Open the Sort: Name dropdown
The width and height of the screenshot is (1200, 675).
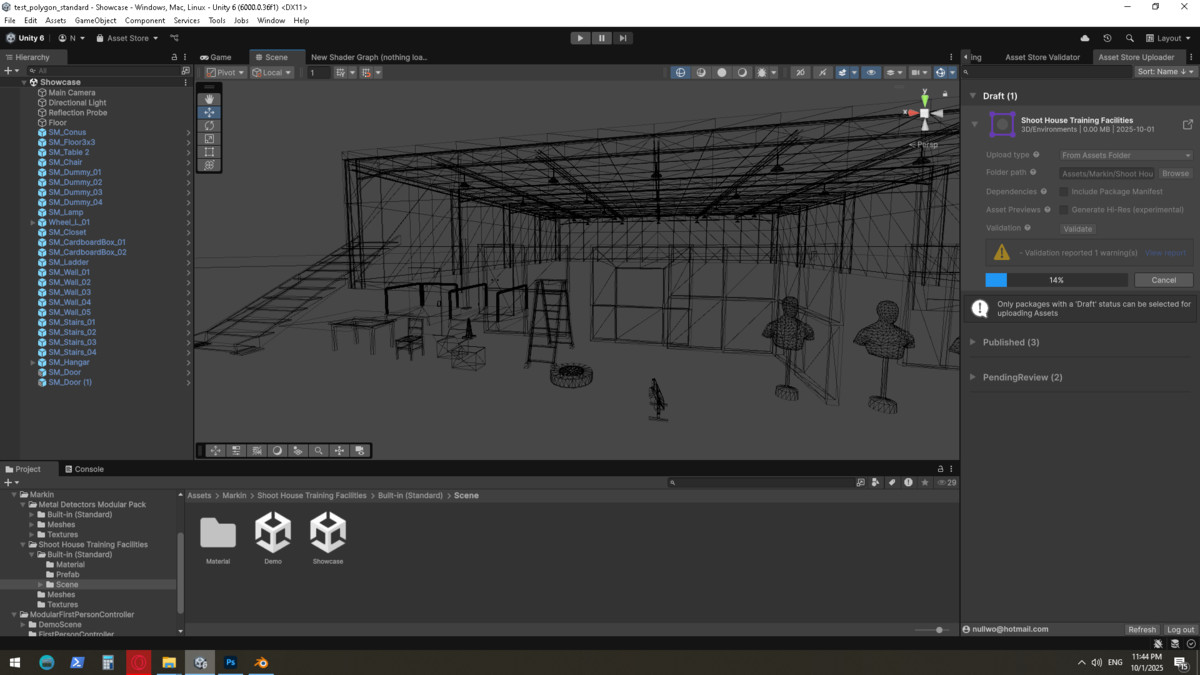[1165, 72]
